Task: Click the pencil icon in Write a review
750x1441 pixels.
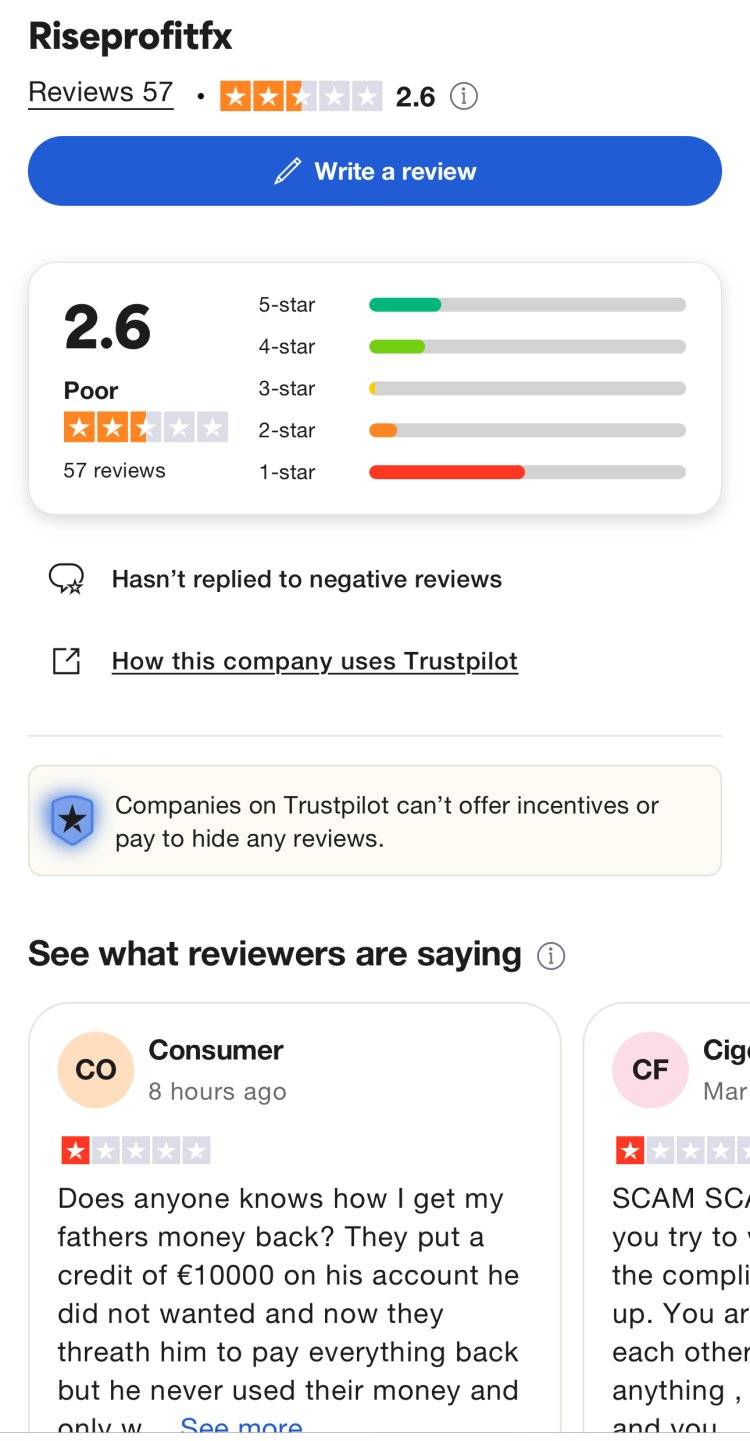Action: click(287, 171)
